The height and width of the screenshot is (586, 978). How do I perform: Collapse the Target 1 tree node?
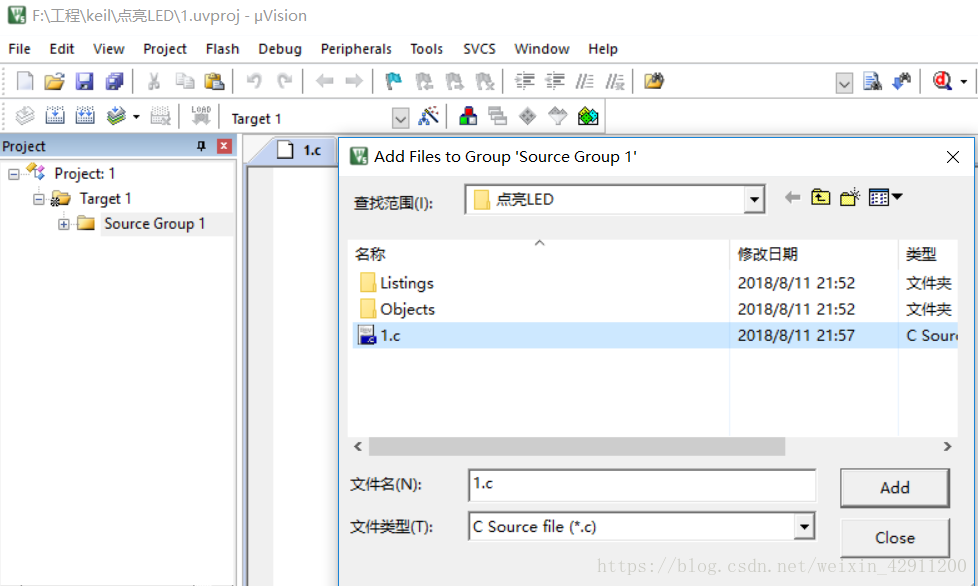(39, 199)
